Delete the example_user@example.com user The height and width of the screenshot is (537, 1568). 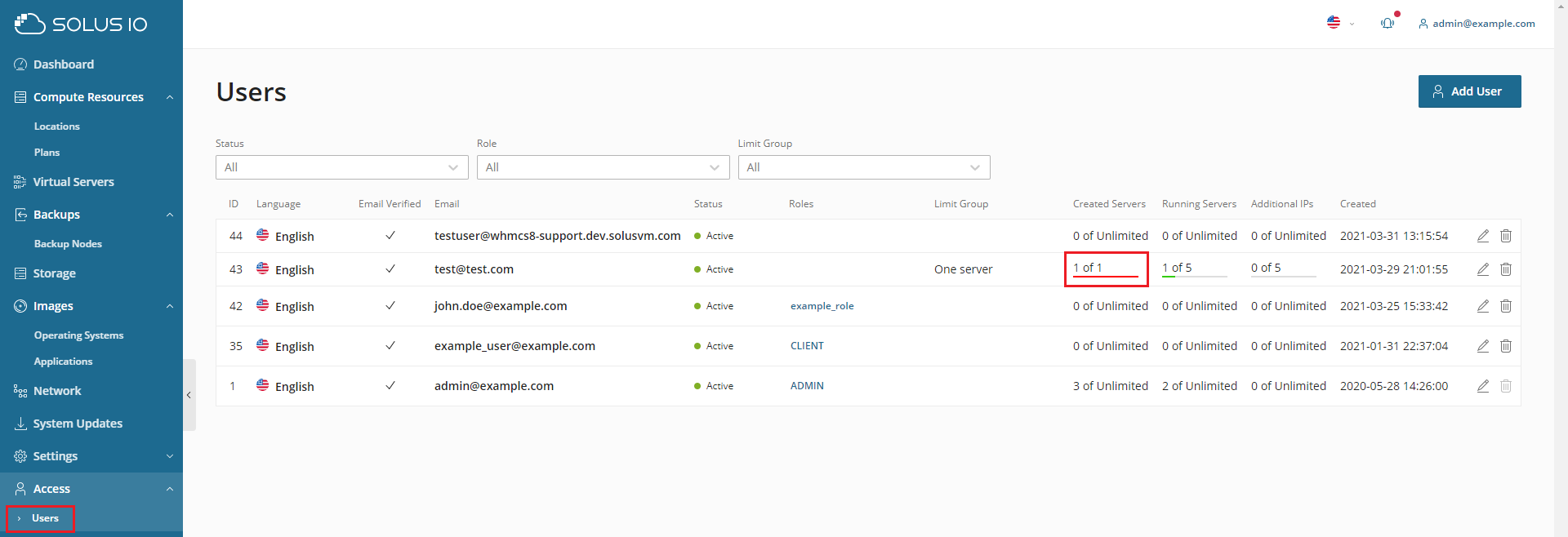(x=1505, y=346)
